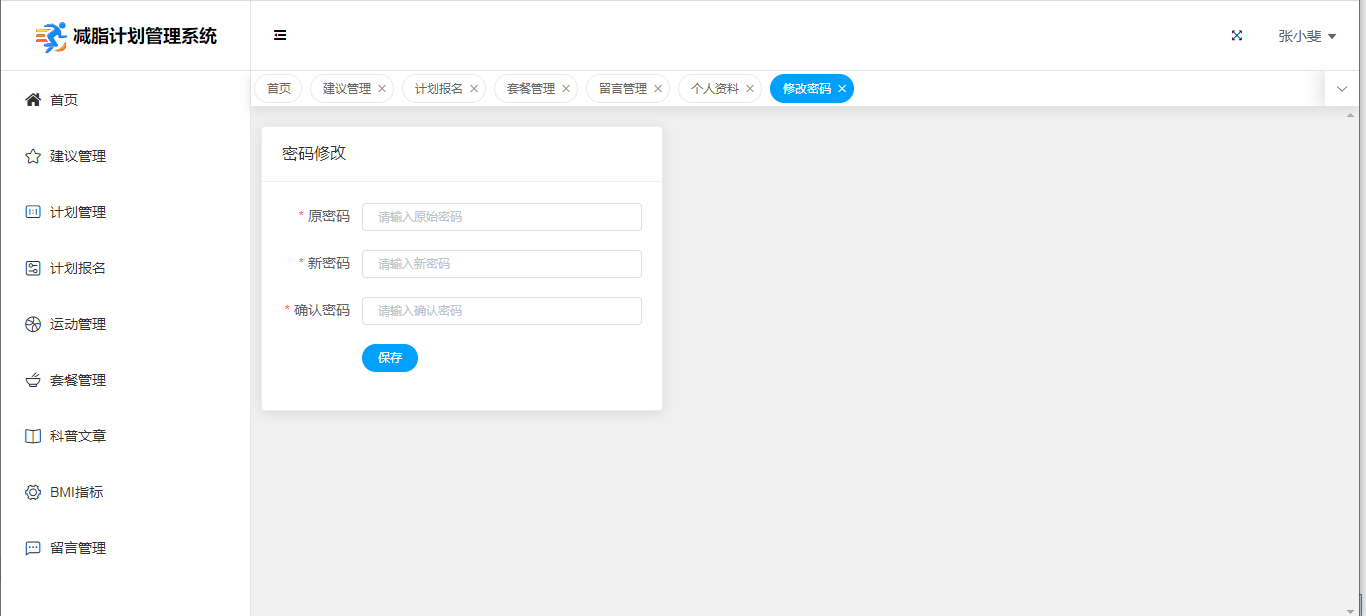Open 科普文章 in the sidebar
Image resolution: width=1366 pixels, height=616 pixels.
(x=125, y=436)
